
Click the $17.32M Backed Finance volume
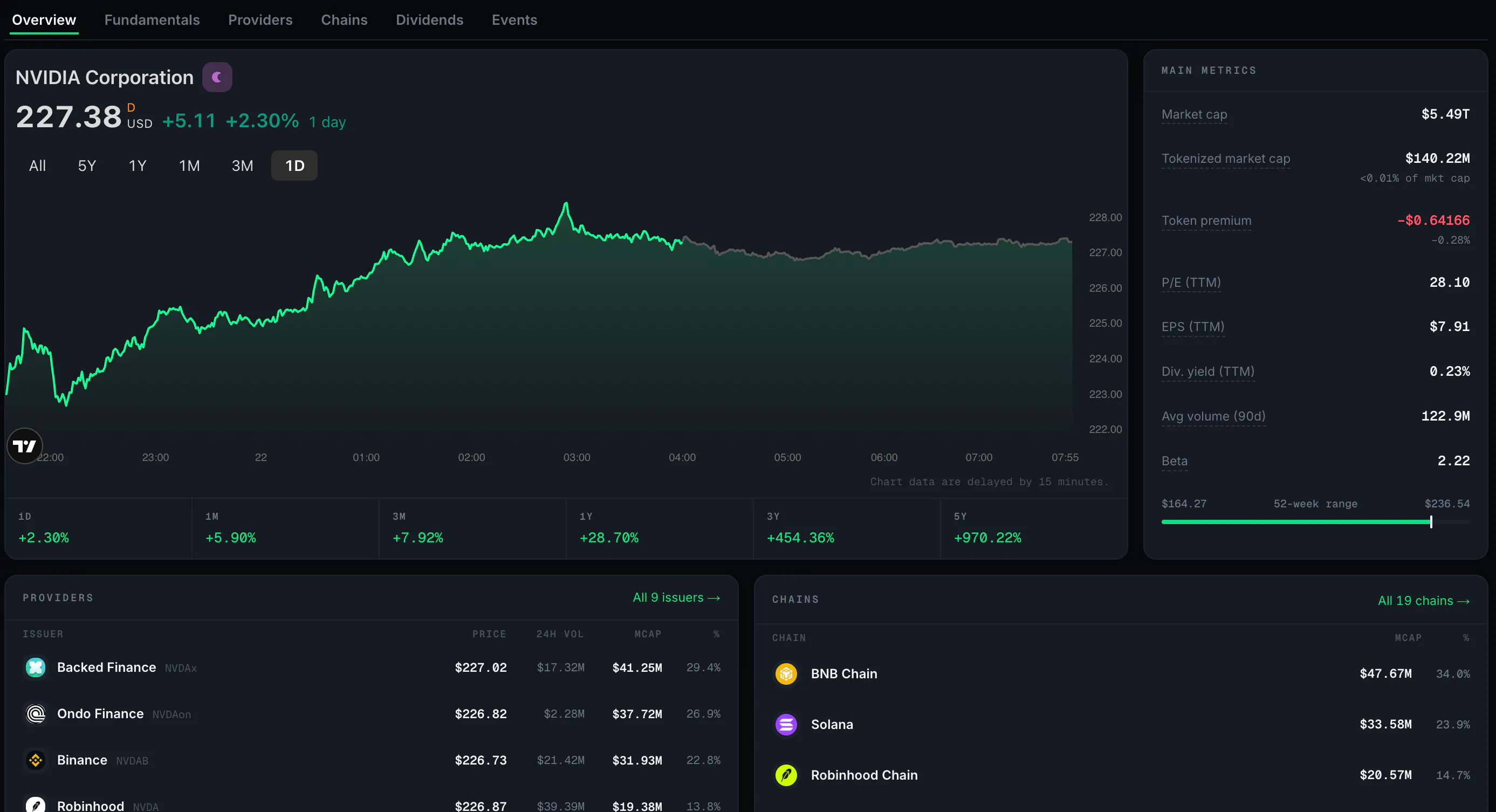(x=560, y=668)
